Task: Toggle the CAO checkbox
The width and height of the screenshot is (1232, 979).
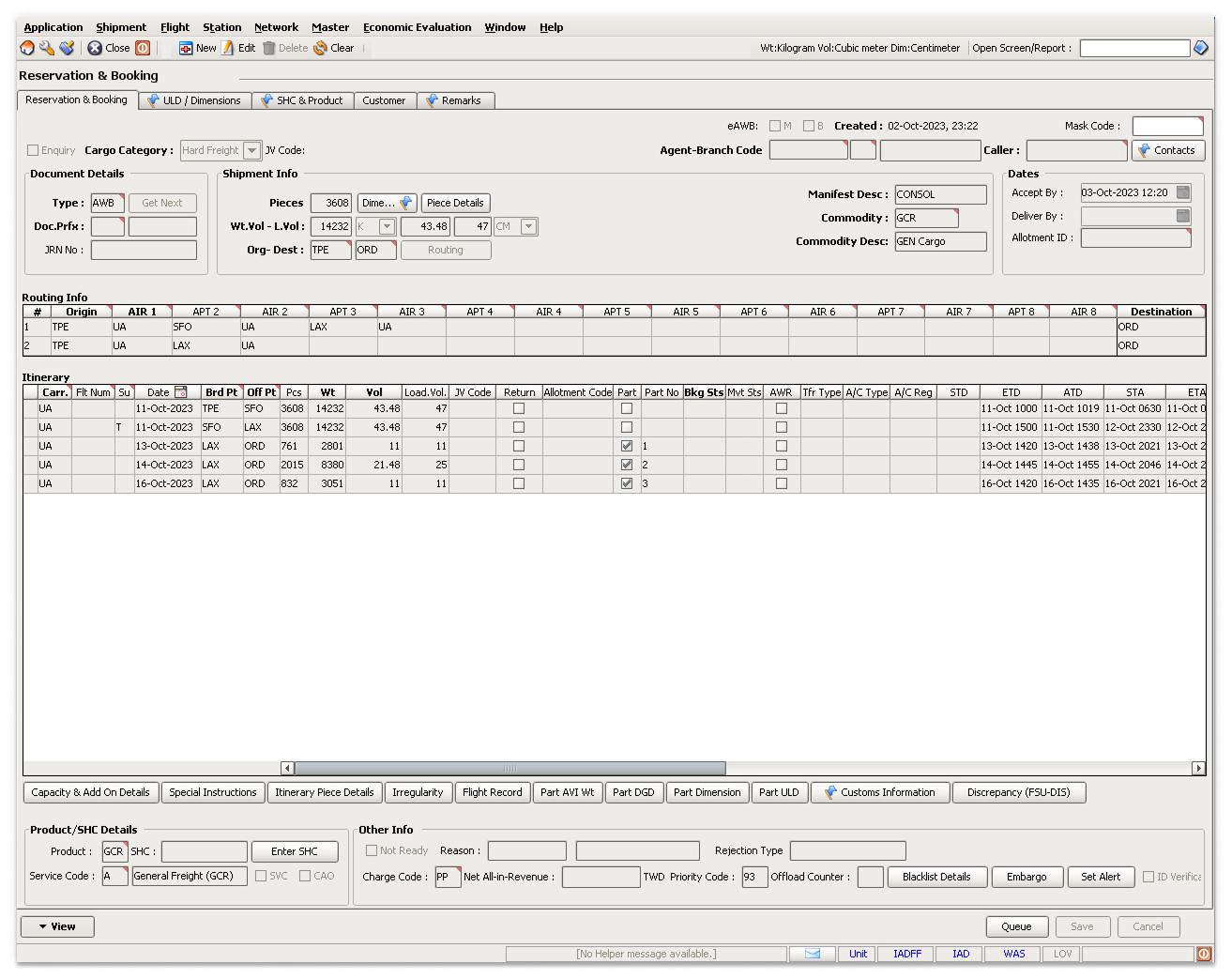Action: (305, 876)
